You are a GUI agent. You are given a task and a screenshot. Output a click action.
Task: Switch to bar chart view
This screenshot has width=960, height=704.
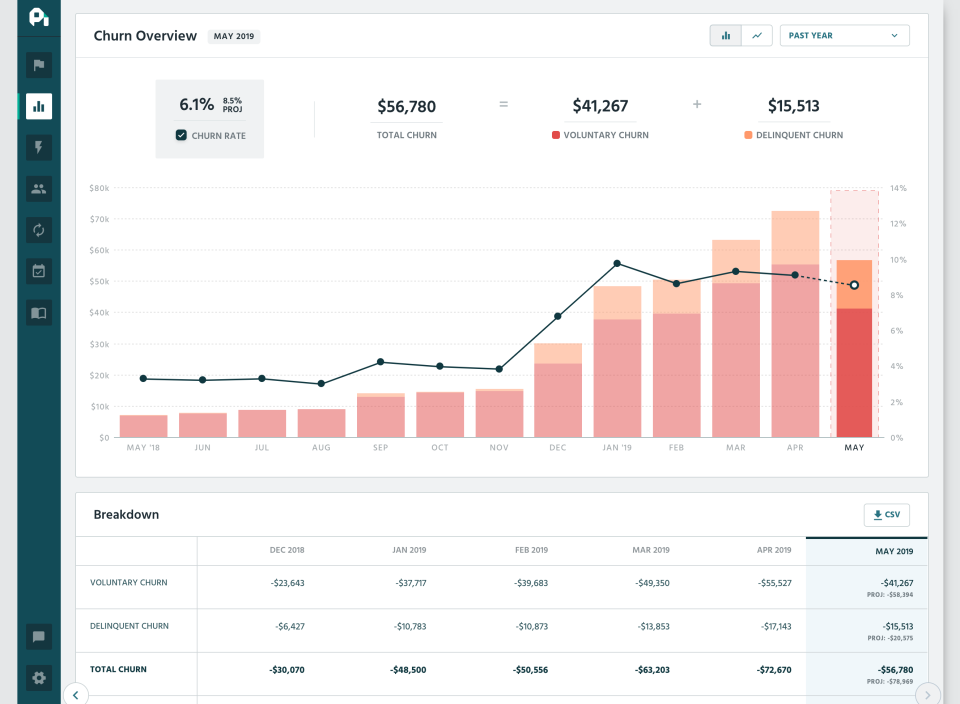(x=726, y=36)
